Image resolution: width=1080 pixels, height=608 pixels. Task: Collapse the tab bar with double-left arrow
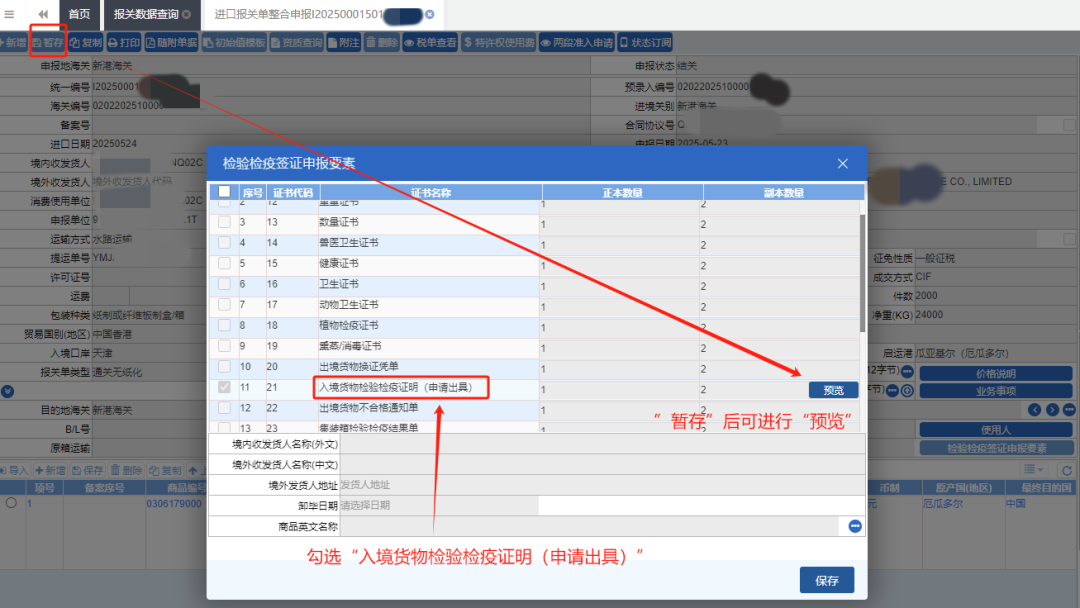click(x=43, y=14)
